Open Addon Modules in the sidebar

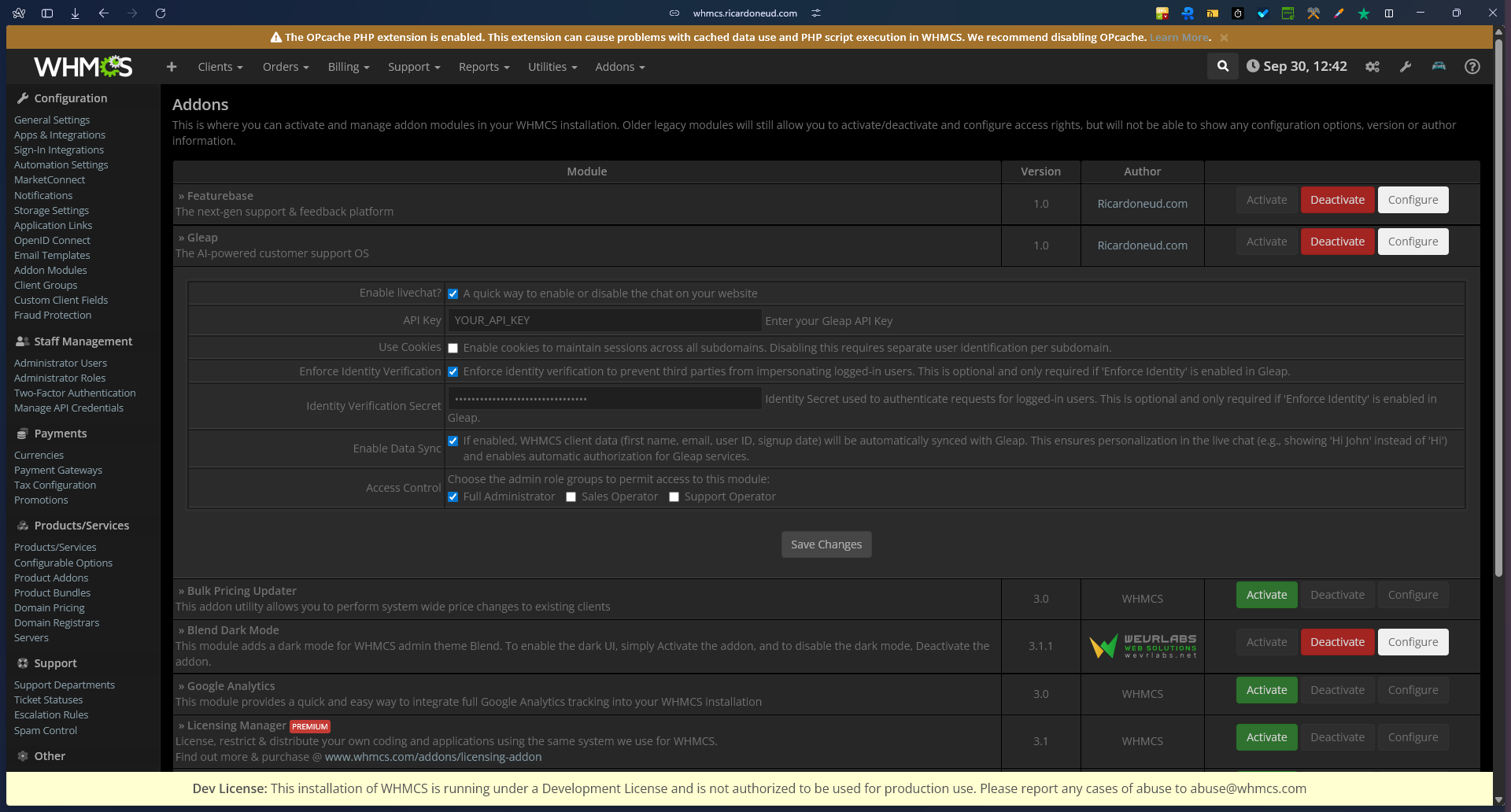click(50, 270)
